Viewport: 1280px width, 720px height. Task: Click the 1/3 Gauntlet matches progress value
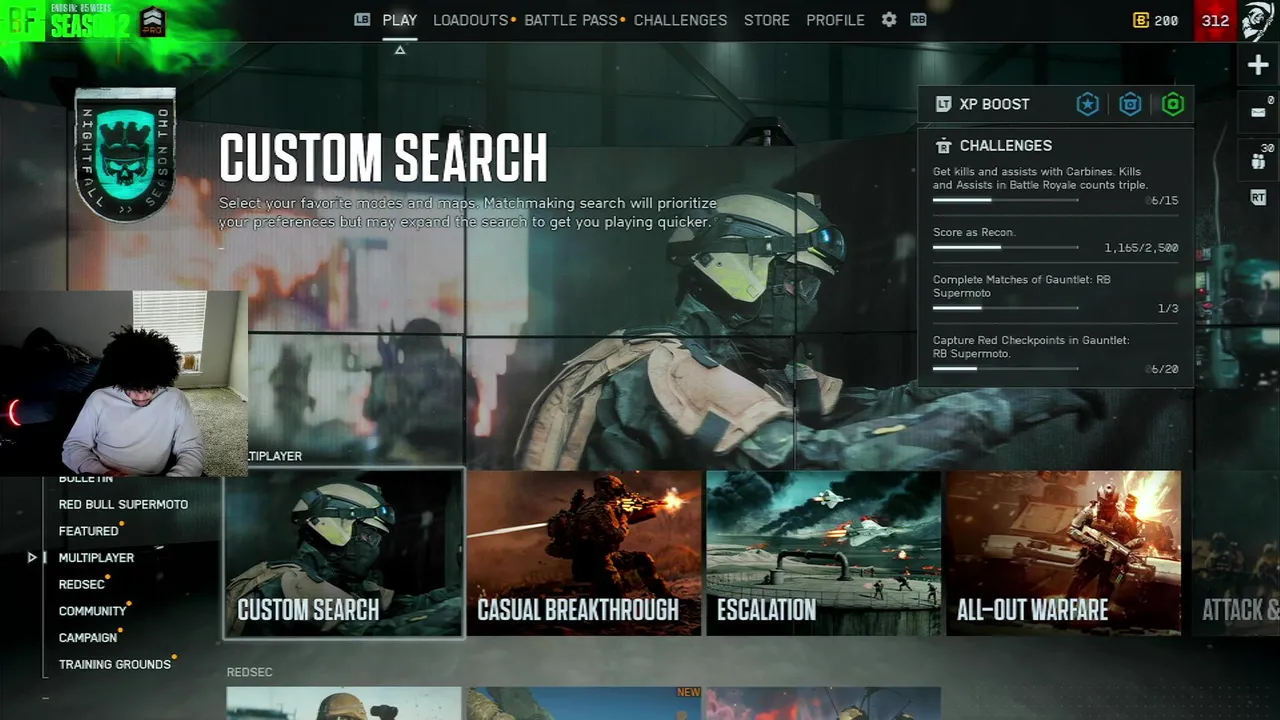[x=1168, y=309]
